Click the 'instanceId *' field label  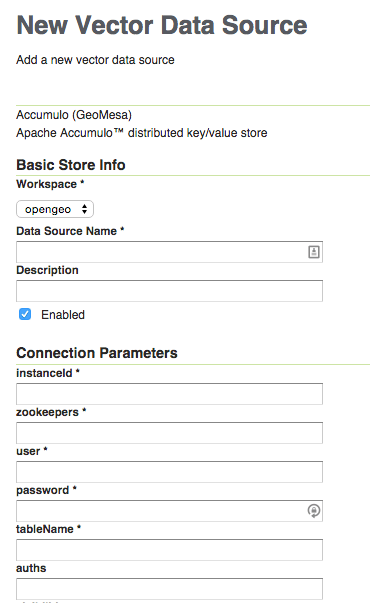[x=48, y=373]
